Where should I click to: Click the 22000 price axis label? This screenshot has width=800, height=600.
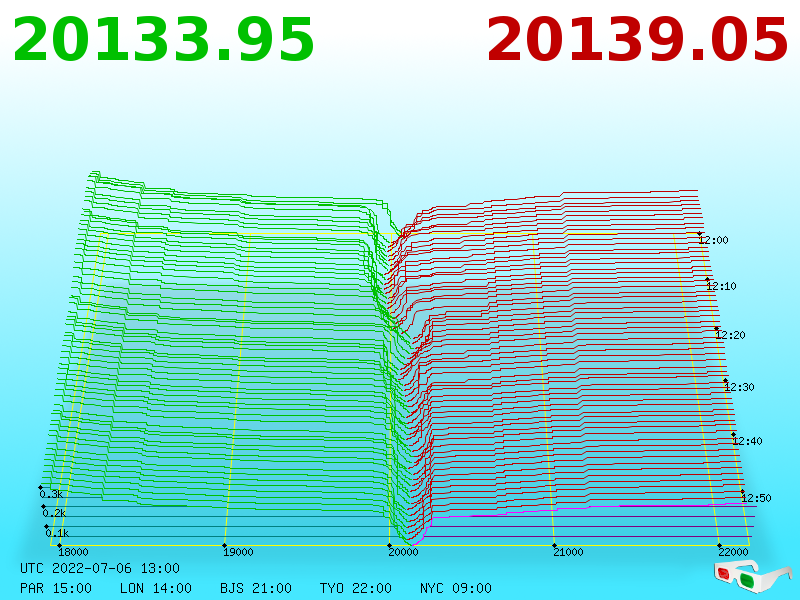[734, 552]
